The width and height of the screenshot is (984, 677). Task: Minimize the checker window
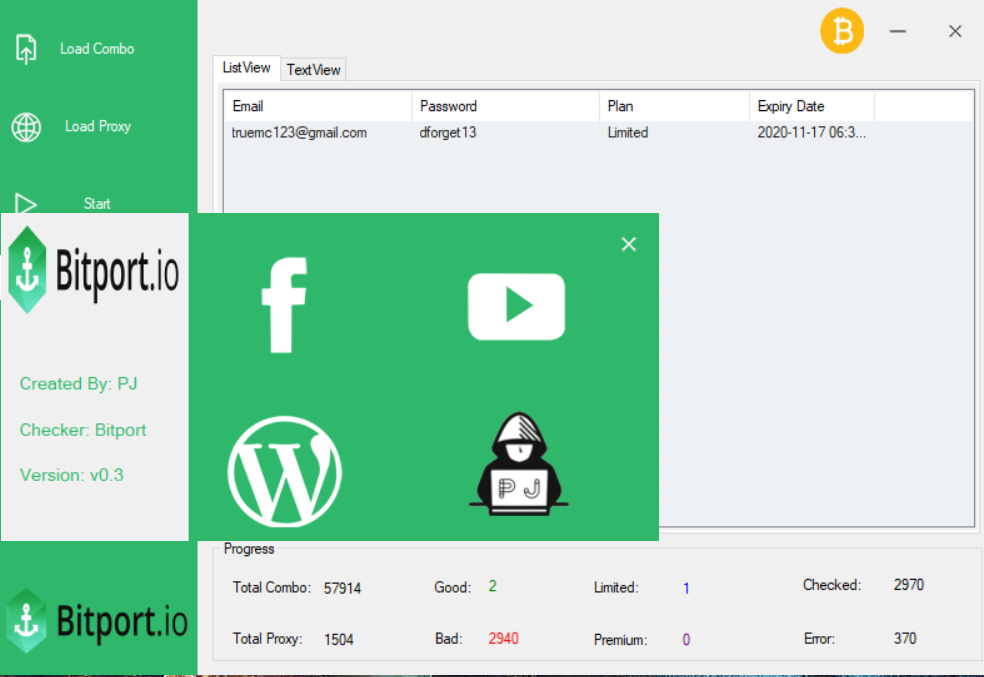[897, 31]
